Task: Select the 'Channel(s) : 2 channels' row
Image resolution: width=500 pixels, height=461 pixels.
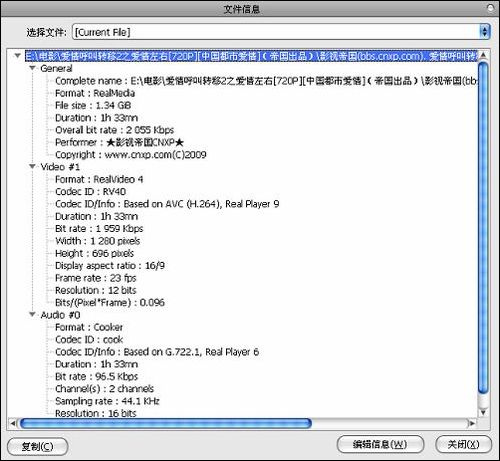Action: click(x=104, y=389)
